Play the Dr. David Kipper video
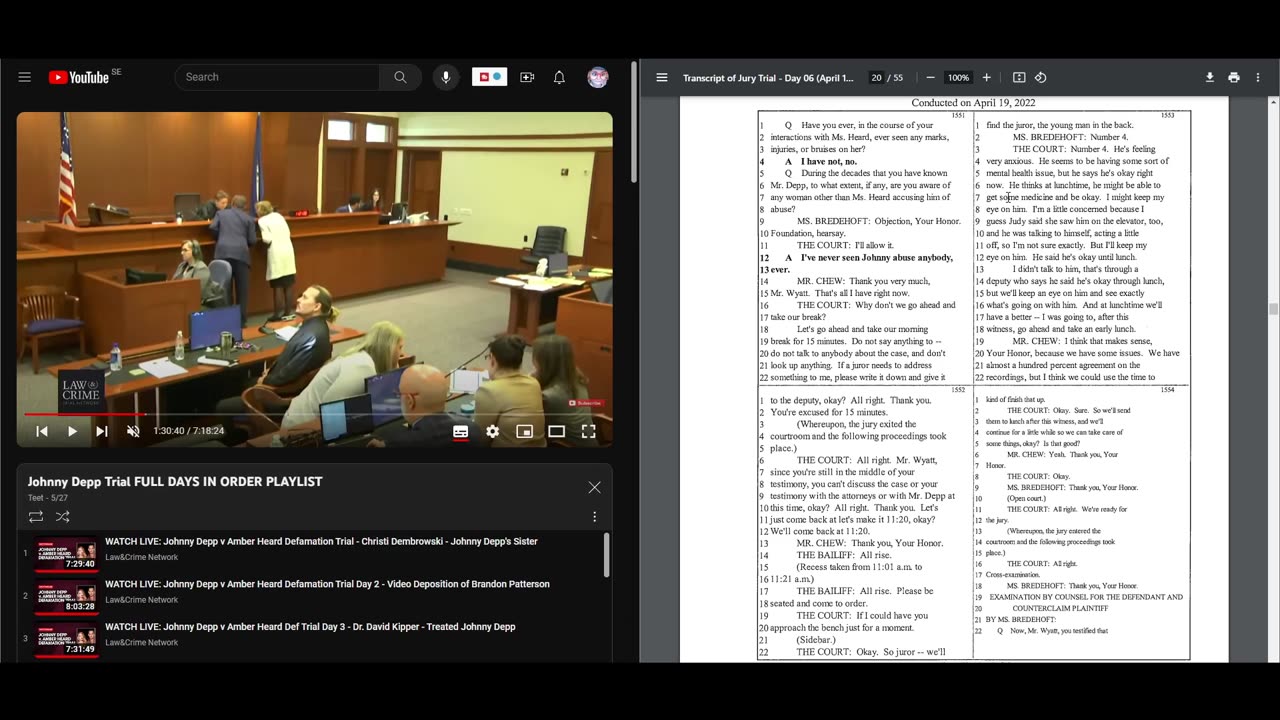 click(310, 627)
